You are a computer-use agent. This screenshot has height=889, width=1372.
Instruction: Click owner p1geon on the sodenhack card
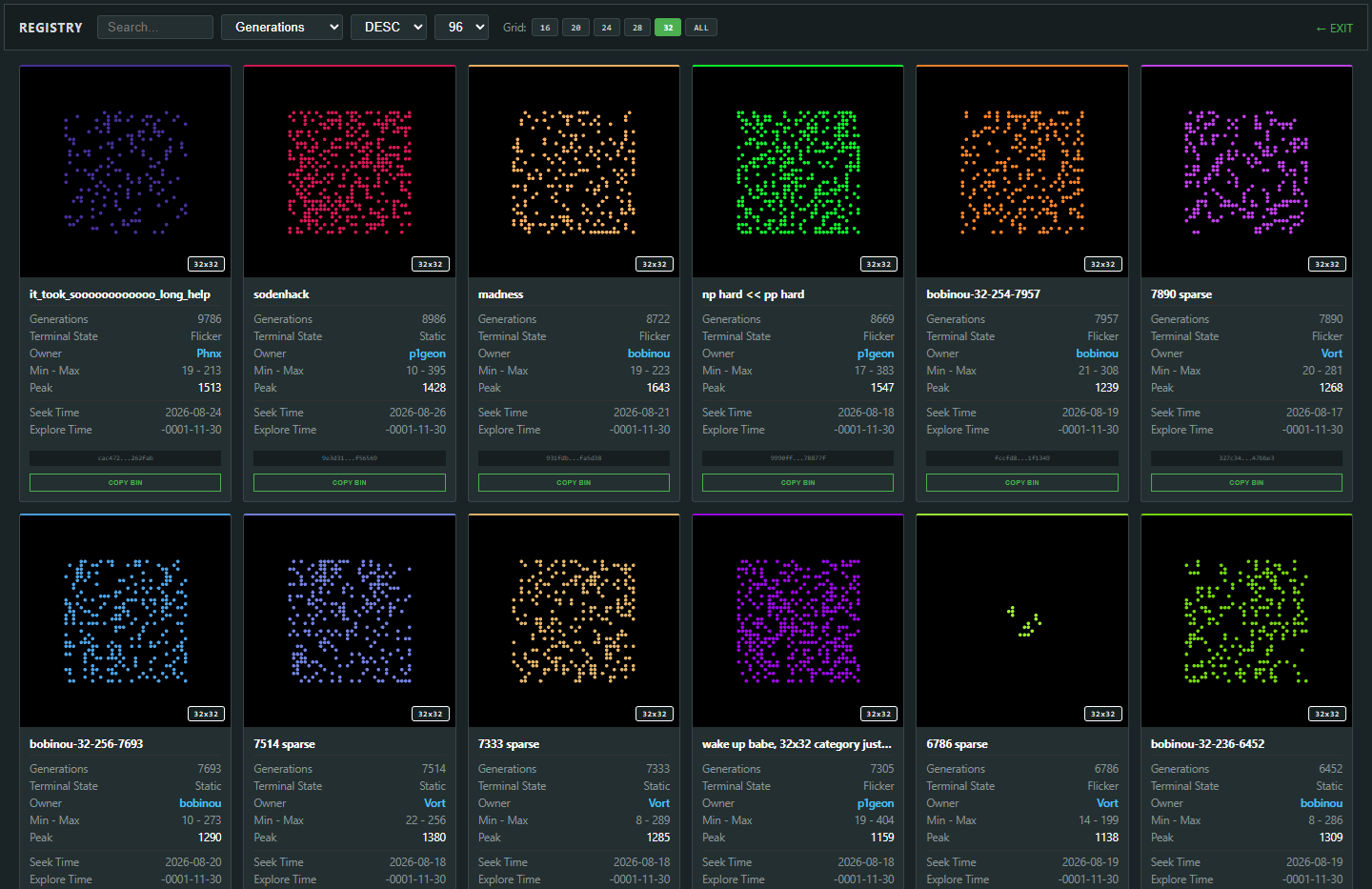[x=427, y=354]
